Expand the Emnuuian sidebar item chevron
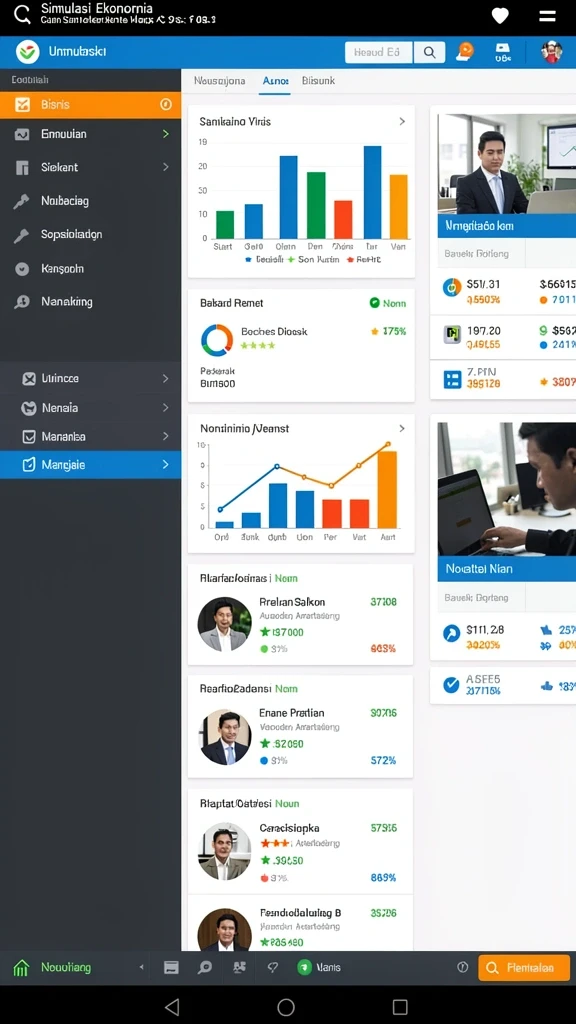Image resolution: width=576 pixels, height=1024 pixels. 166,134
